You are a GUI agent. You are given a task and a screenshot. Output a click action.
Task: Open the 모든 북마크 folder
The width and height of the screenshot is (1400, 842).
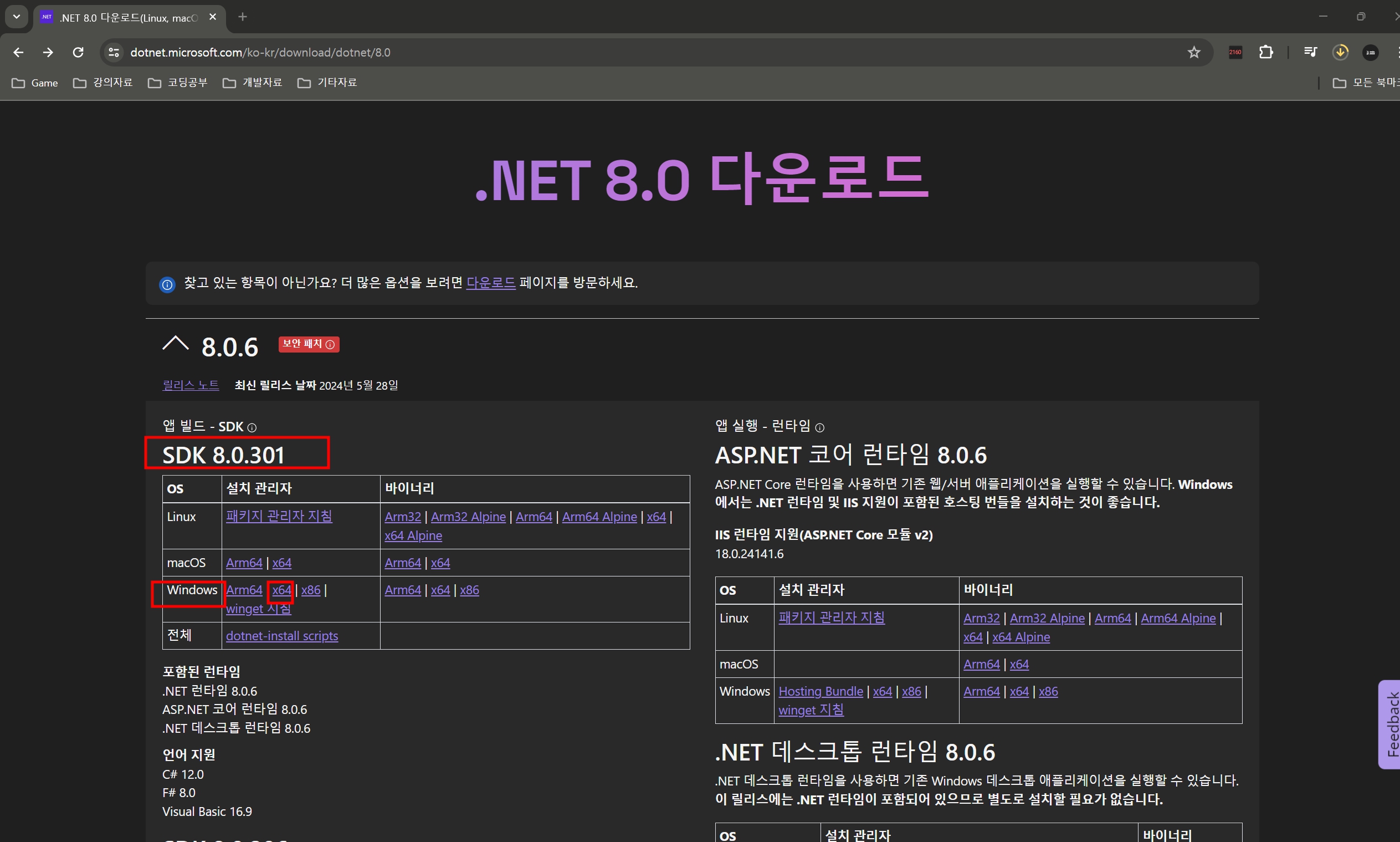click(1366, 83)
